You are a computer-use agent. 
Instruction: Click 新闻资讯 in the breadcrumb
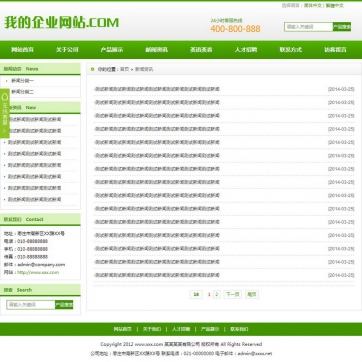pos(144,69)
